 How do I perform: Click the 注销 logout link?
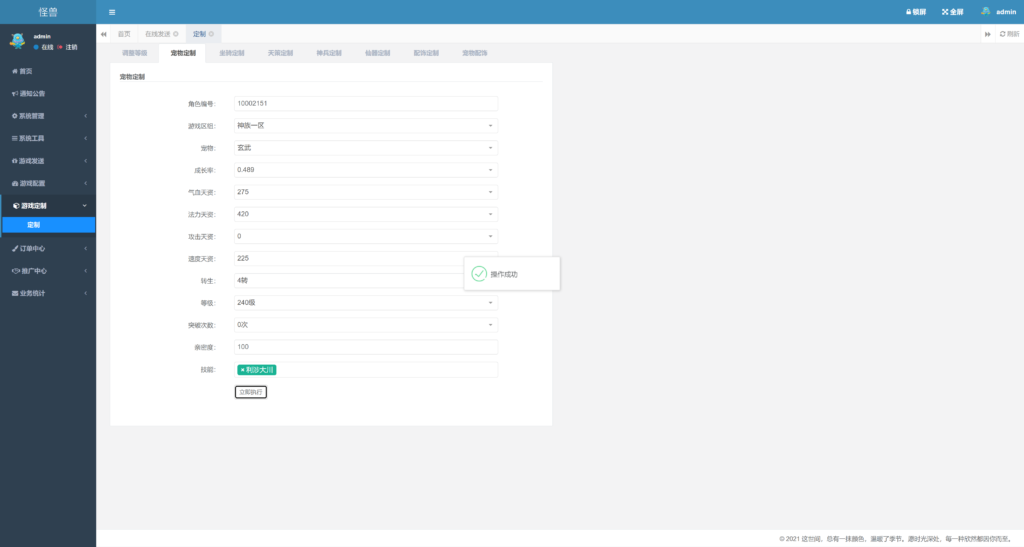point(71,47)
